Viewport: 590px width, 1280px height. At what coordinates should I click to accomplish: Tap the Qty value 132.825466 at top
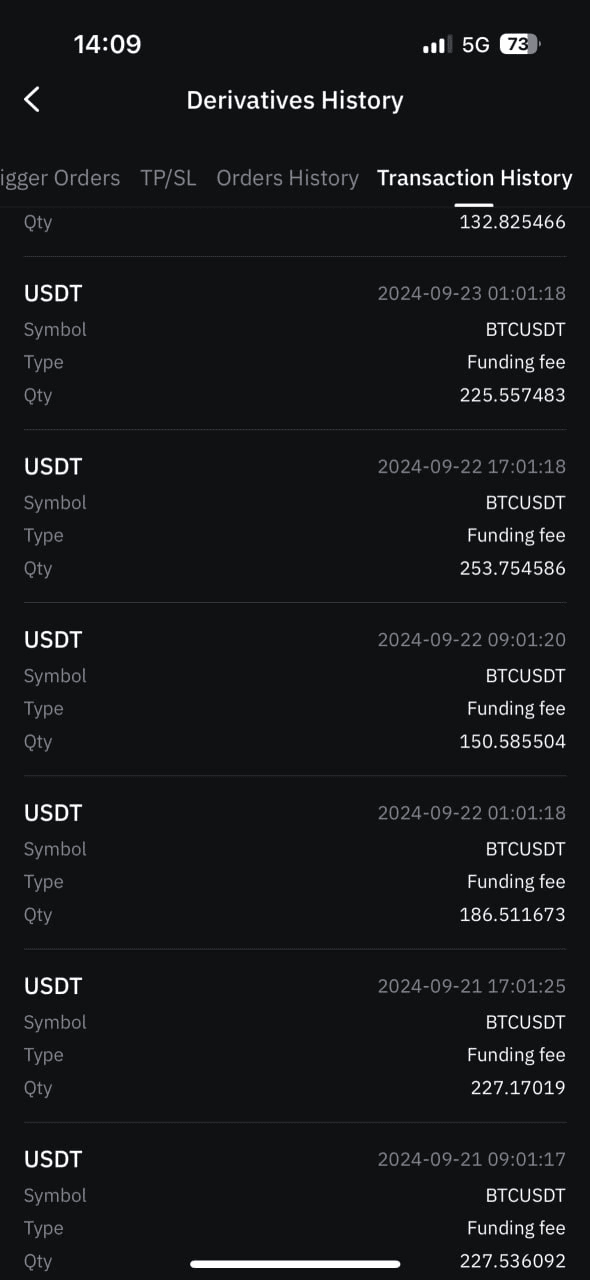[512, 222]
